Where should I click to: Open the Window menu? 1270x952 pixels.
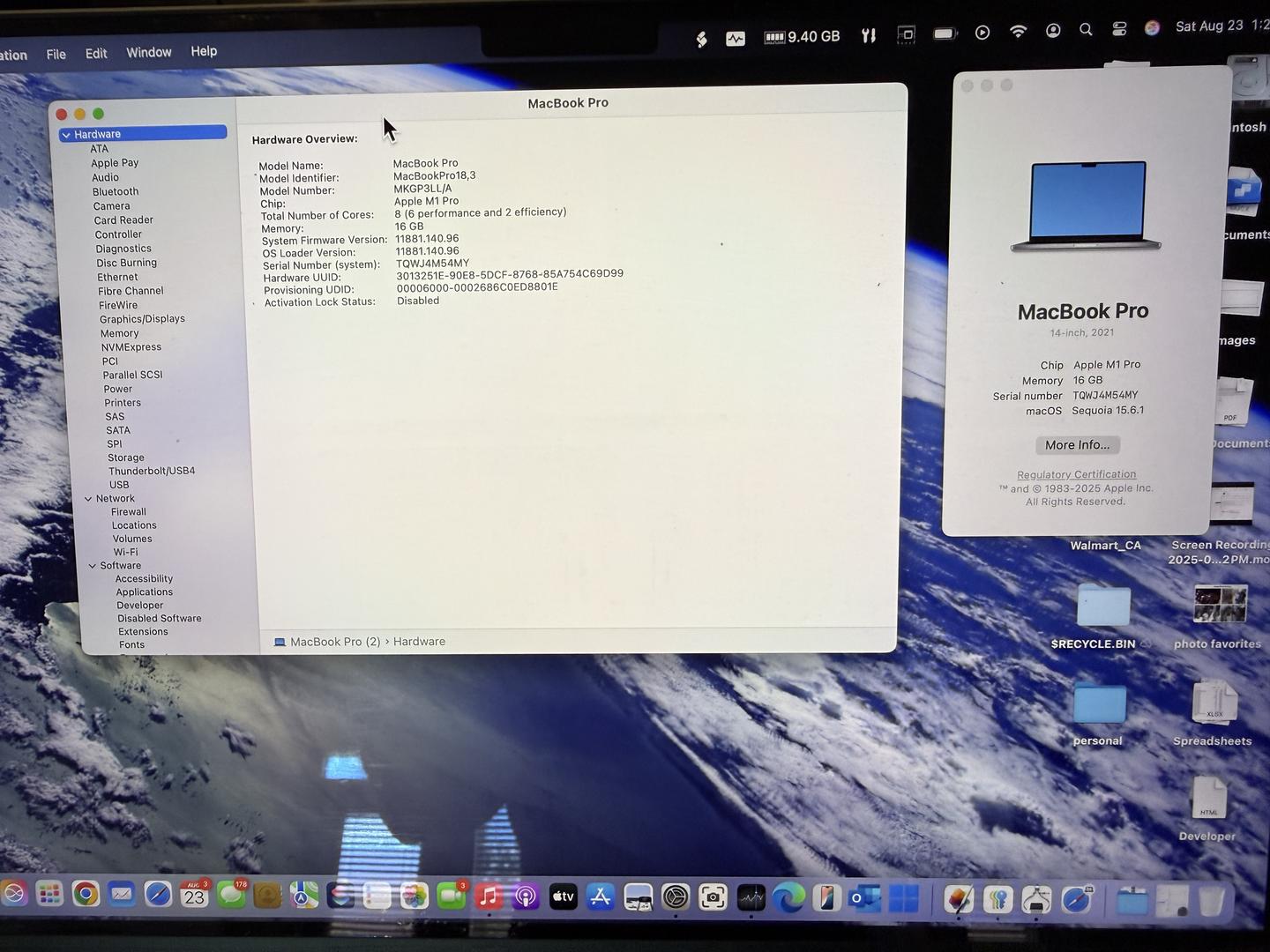(x=149, y=52)
